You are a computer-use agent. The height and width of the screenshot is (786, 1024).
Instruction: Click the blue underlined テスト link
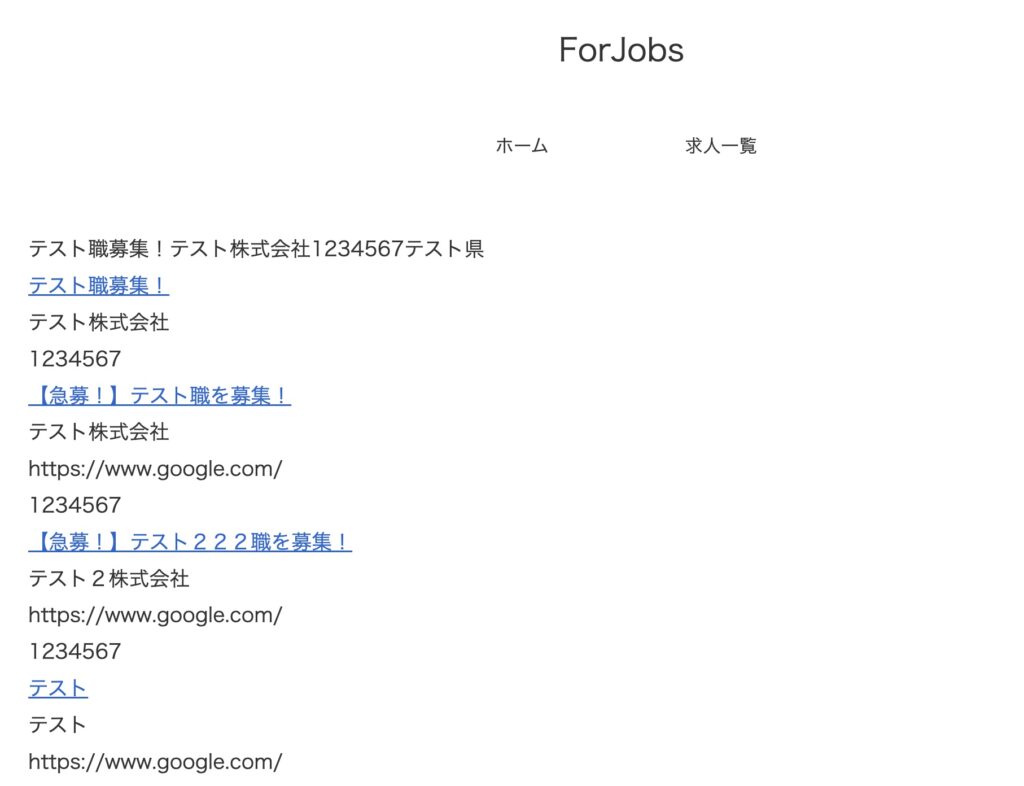pyautogui.click(x=57, y=688)
